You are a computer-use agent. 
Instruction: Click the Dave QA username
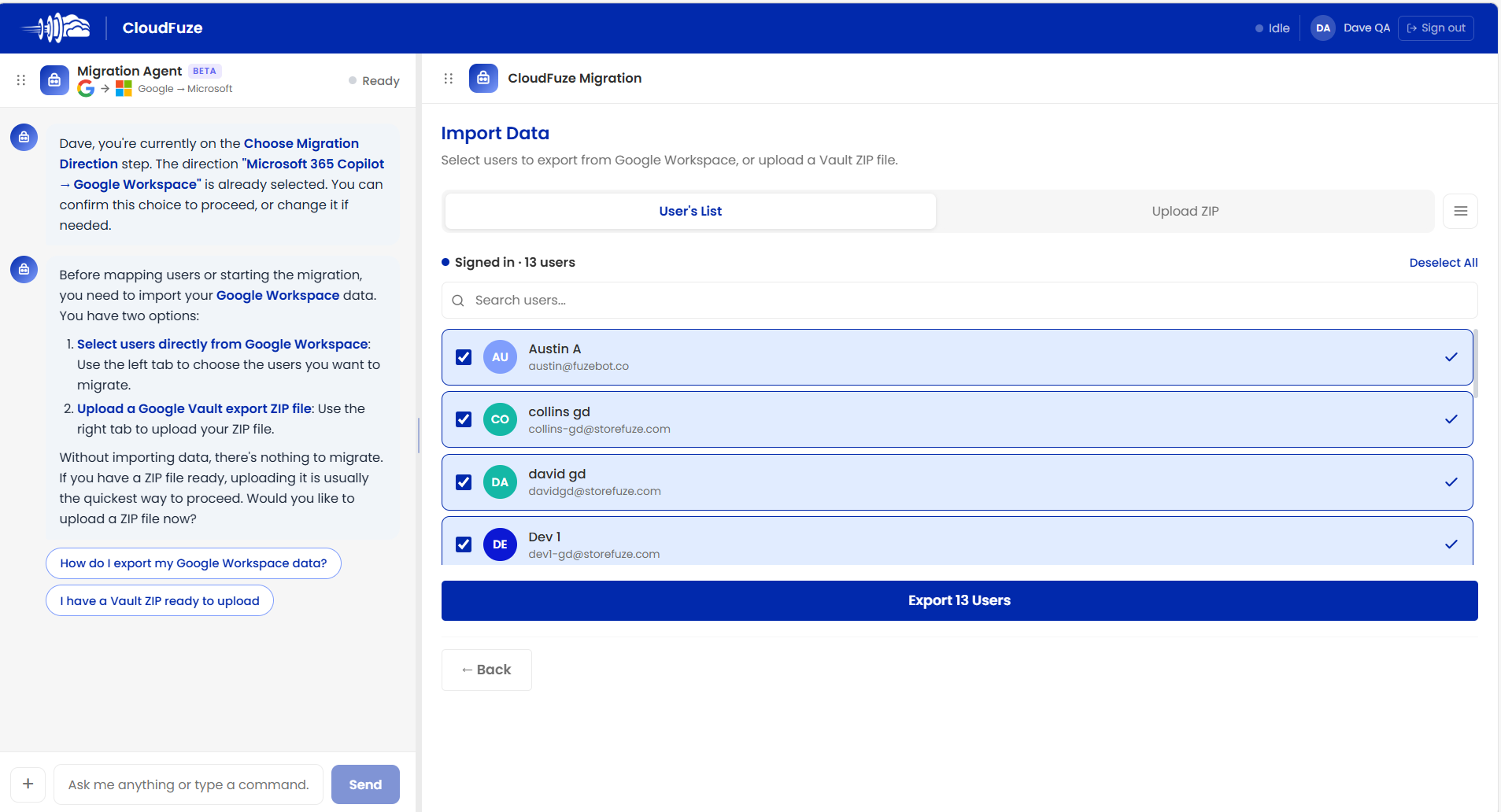click(x=1366, y=28)
